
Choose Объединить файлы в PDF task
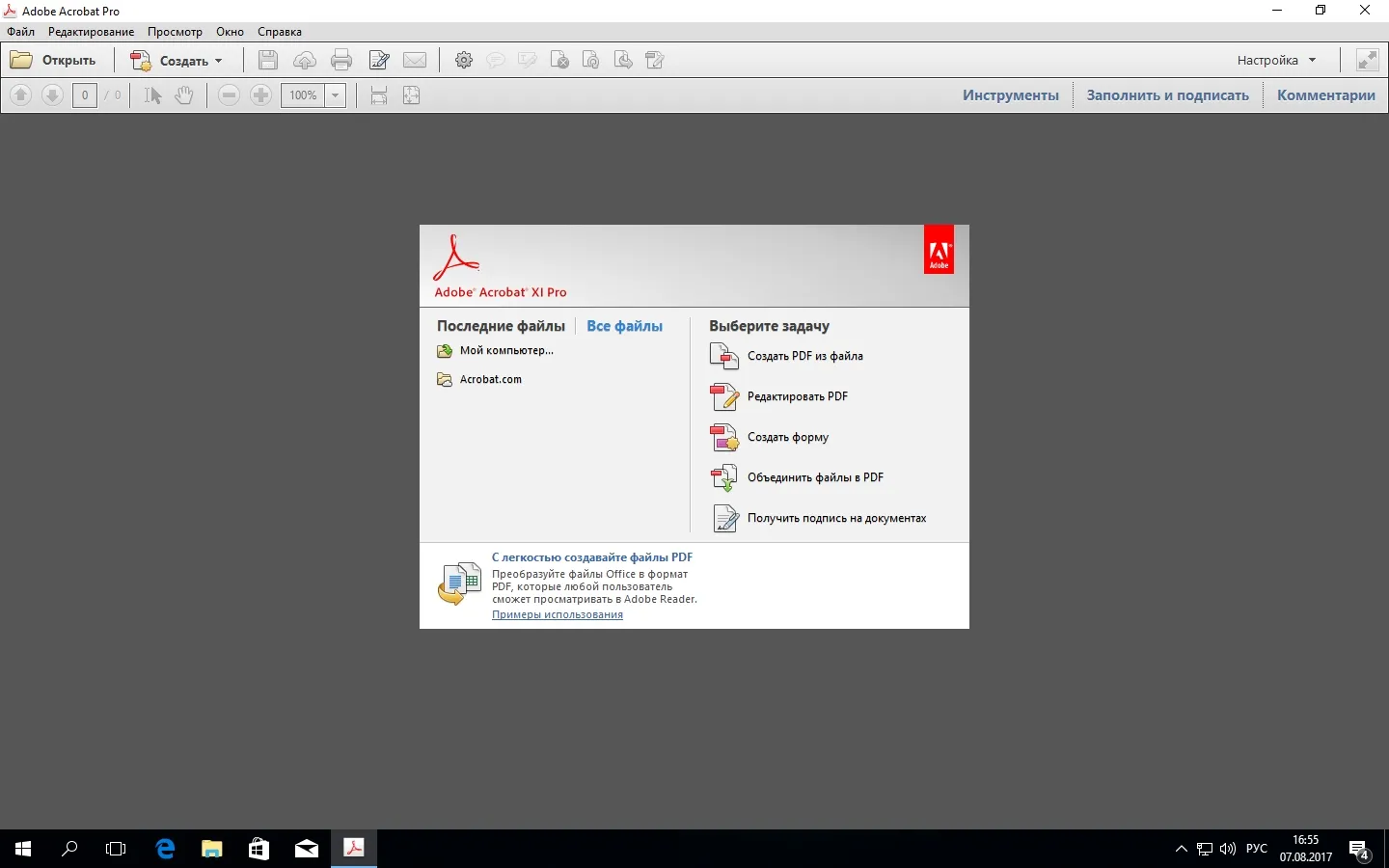coord(797,477)
